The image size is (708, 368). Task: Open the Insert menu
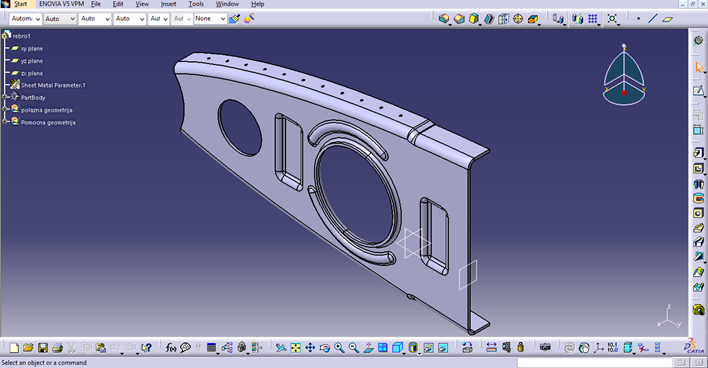[x=168, y=4]
